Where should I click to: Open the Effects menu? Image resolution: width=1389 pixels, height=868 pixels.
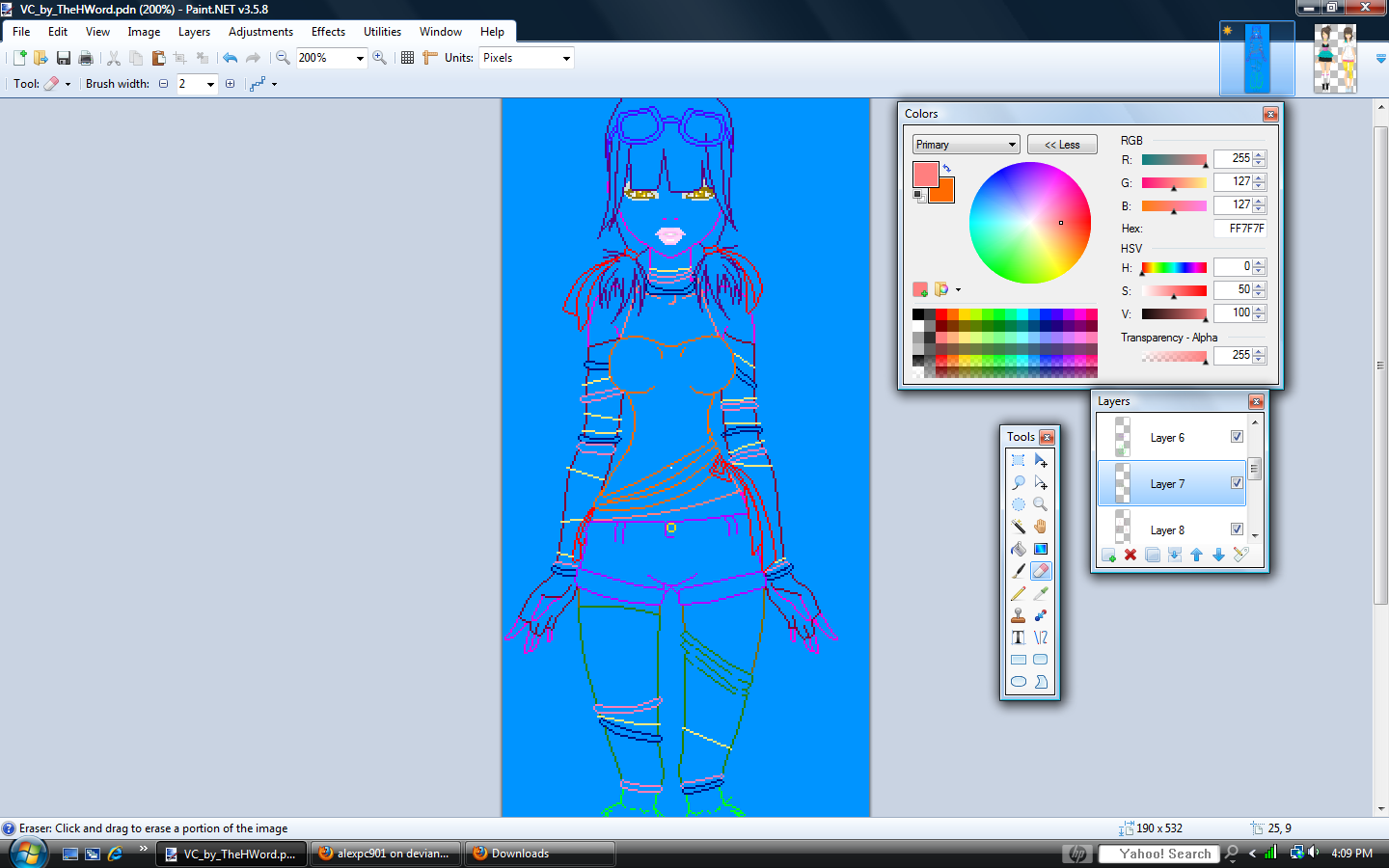point(328,32)
